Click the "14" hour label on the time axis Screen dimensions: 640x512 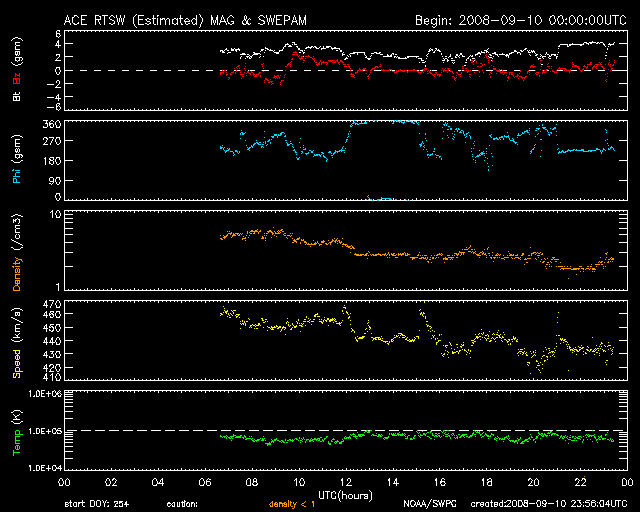(393, 483)
